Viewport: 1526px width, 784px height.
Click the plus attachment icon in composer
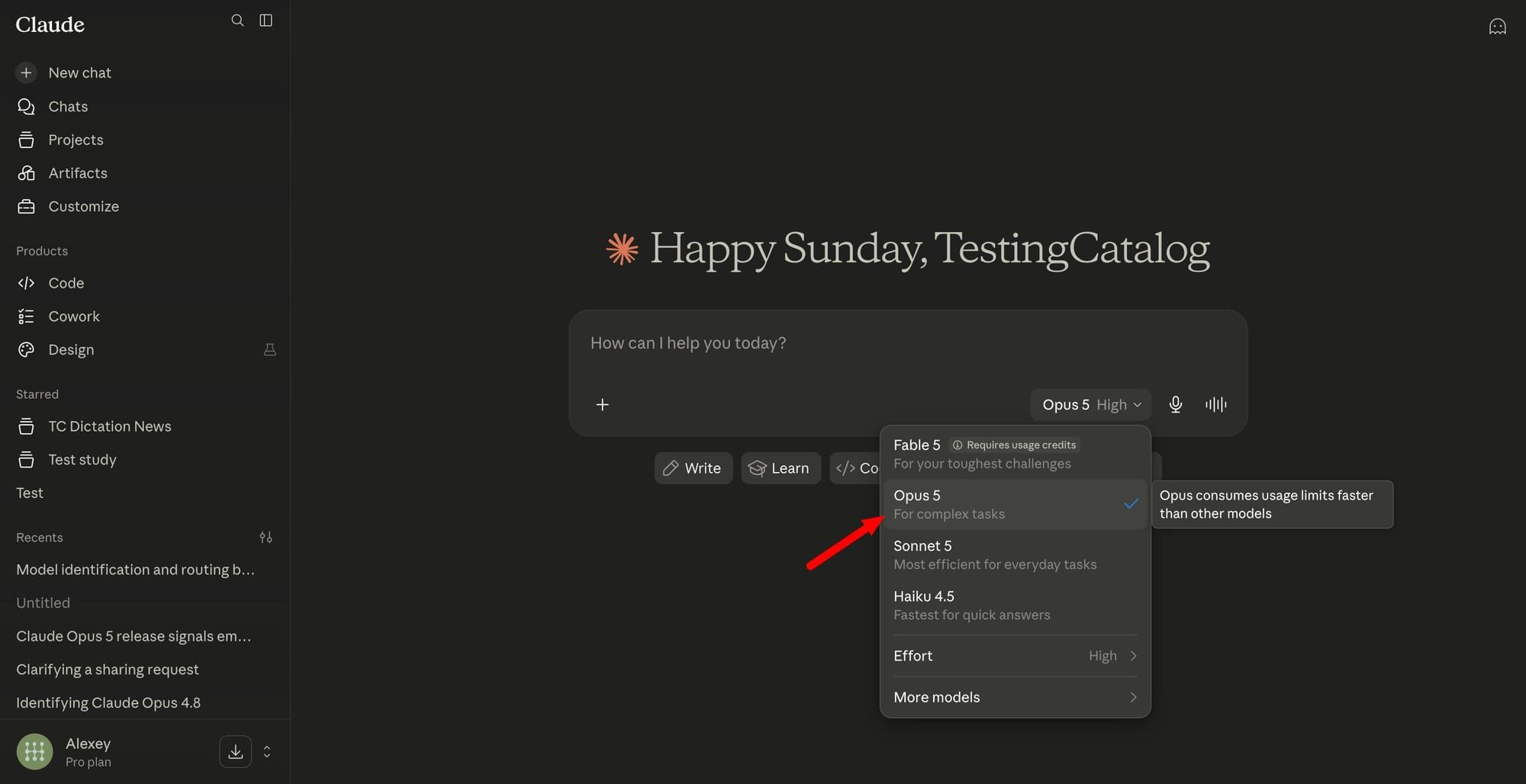602,404
